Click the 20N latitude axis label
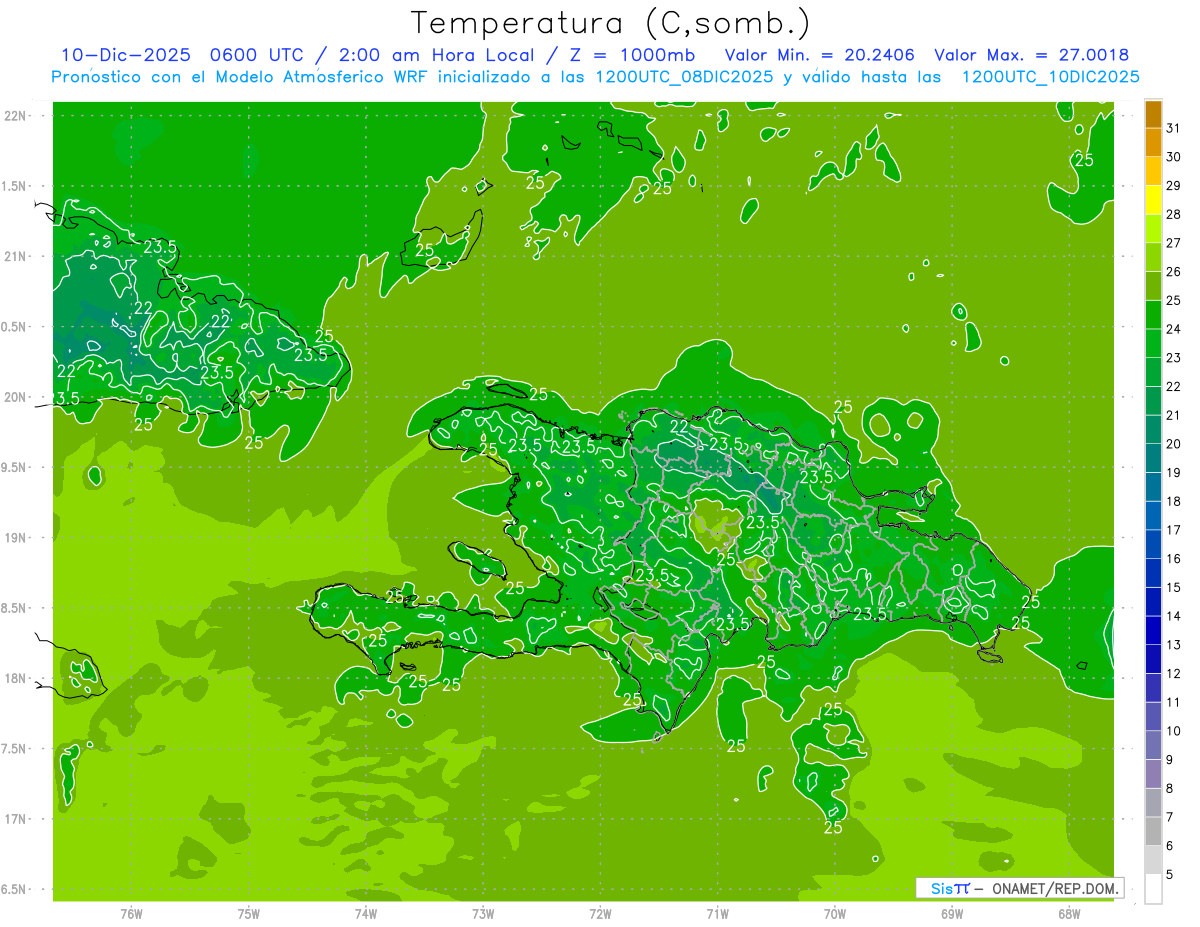Screen dimensions: 1200x927 click(14, 397)
